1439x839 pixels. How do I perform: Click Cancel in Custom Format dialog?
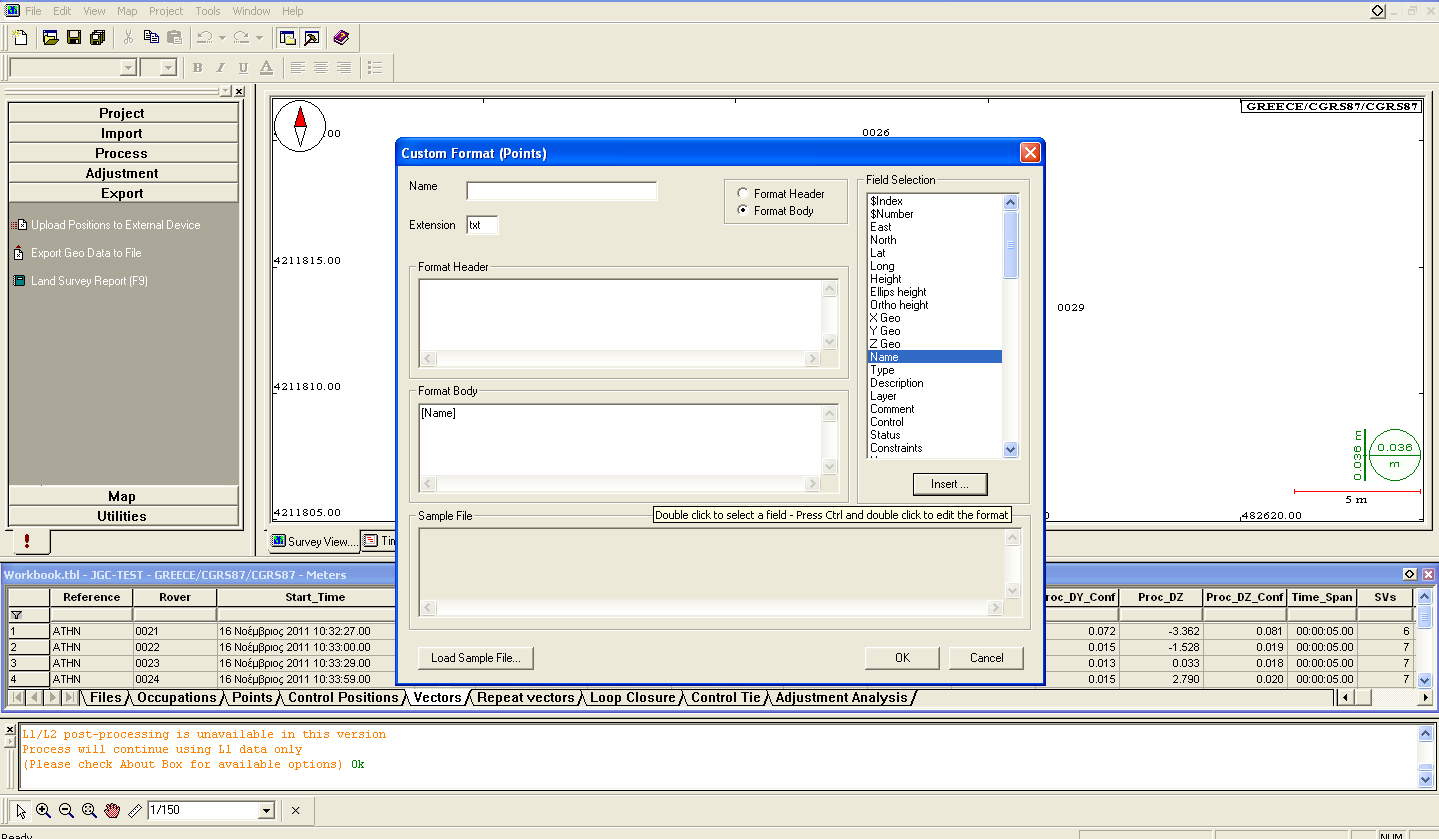(x=987, y=658)
